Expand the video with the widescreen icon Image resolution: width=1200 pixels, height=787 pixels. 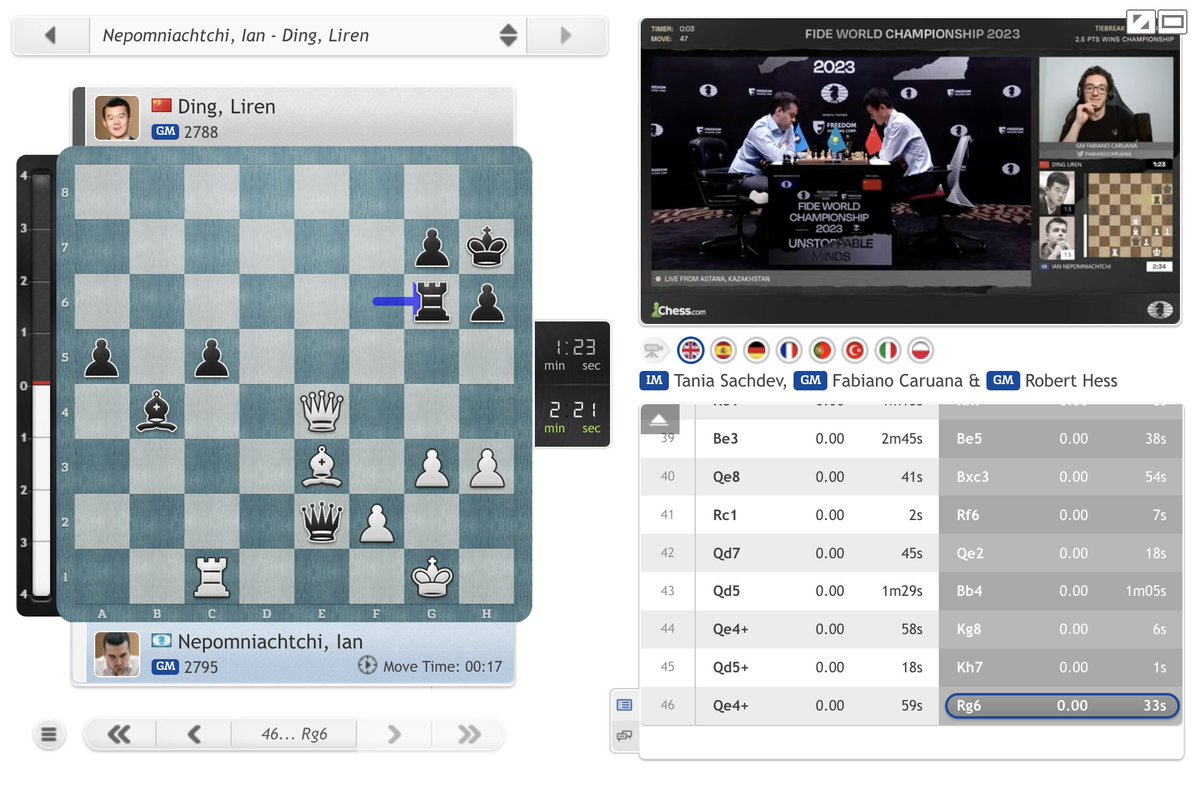pyautogui.click(x=1171, y=20)
